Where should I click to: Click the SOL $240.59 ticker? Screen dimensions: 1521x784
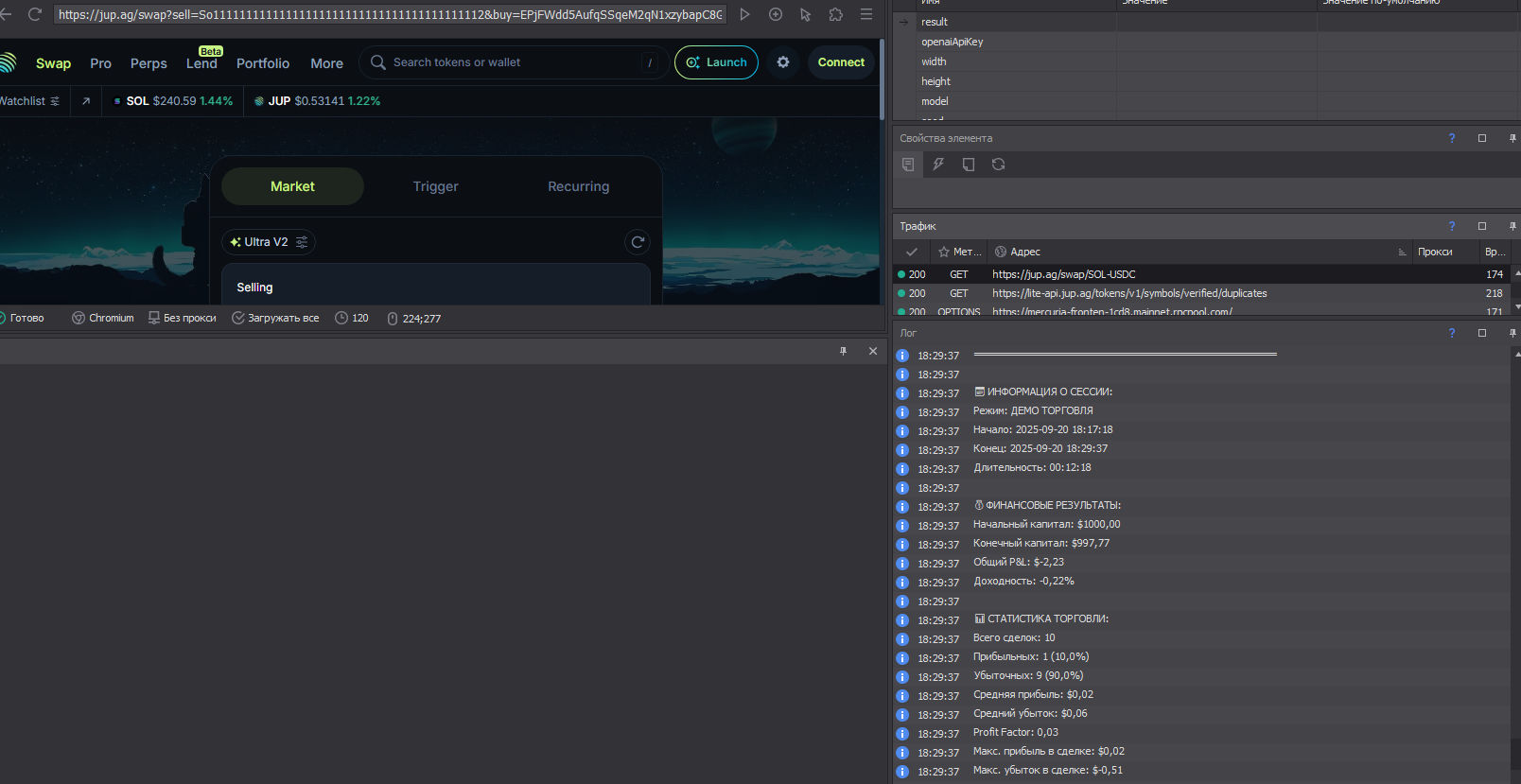[173, 101]
